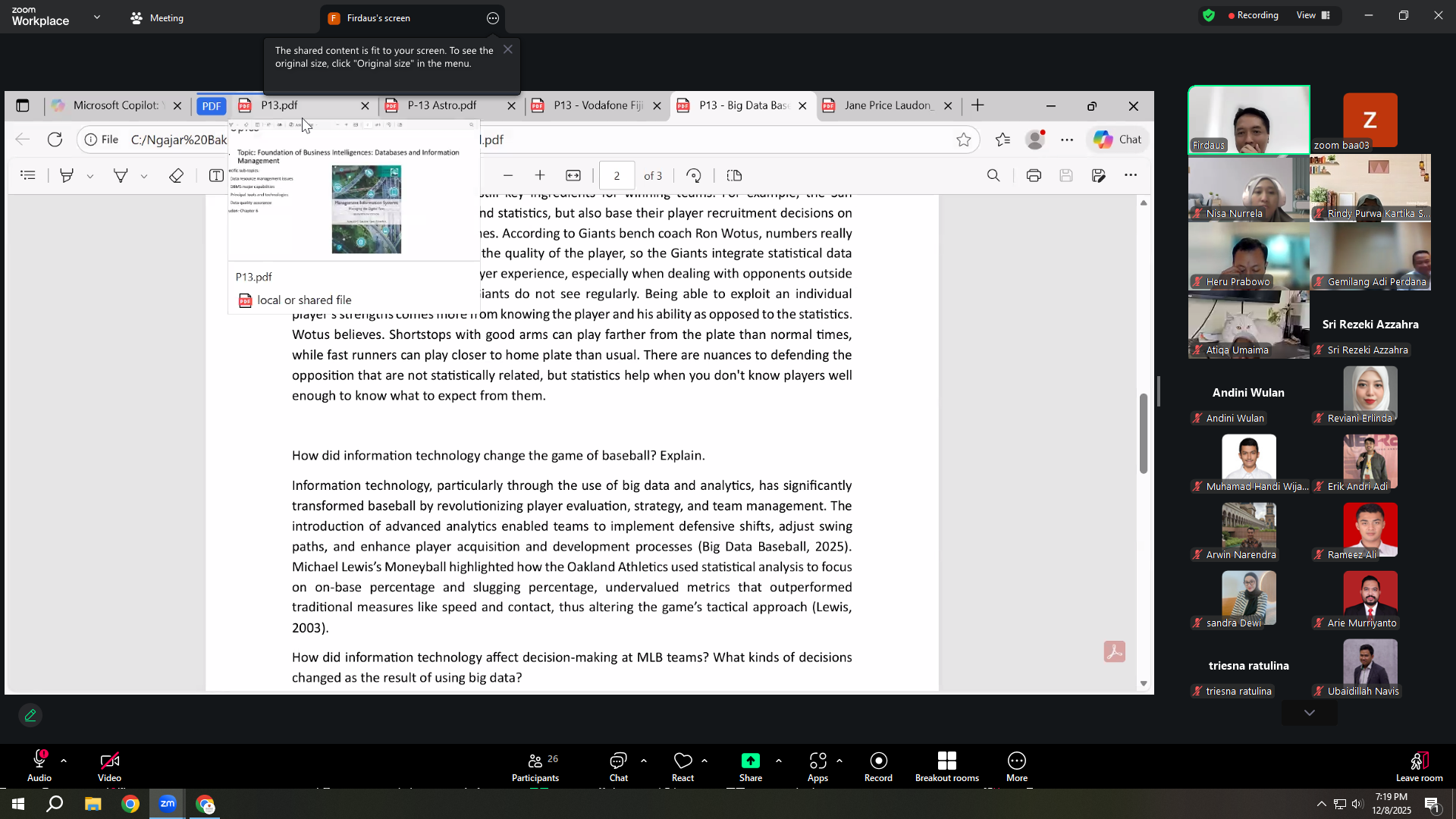Click the Leave room button
This screenshot has height=819, width=1456.
(x=1419, y=766)
